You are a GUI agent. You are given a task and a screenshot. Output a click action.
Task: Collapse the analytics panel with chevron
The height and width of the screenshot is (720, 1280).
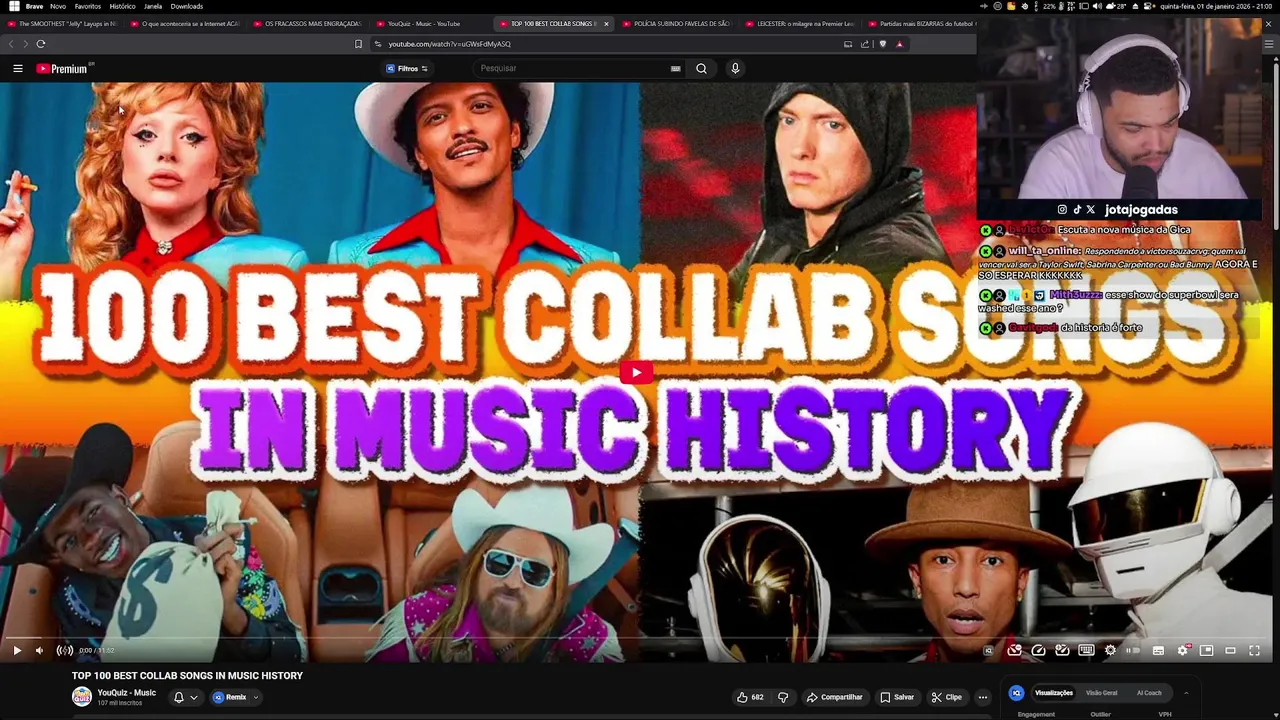coord(1186,693)
